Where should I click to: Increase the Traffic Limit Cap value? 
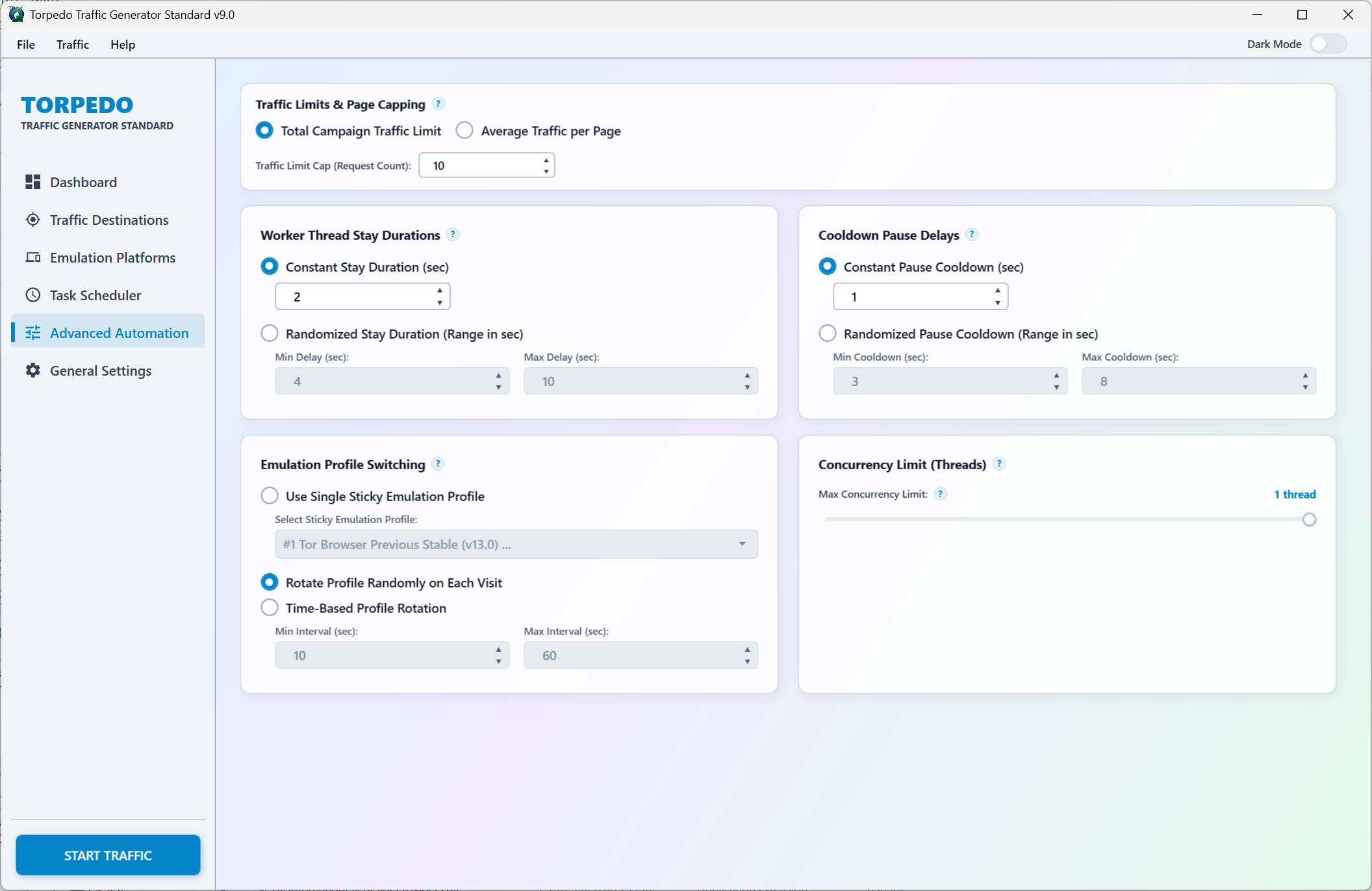546,160
